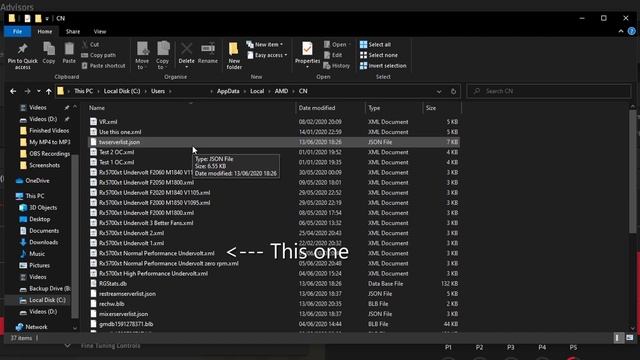Choose Paste shortcut in ribbon
Viewport: 640px width, 360px height.
tap(103, 65)
